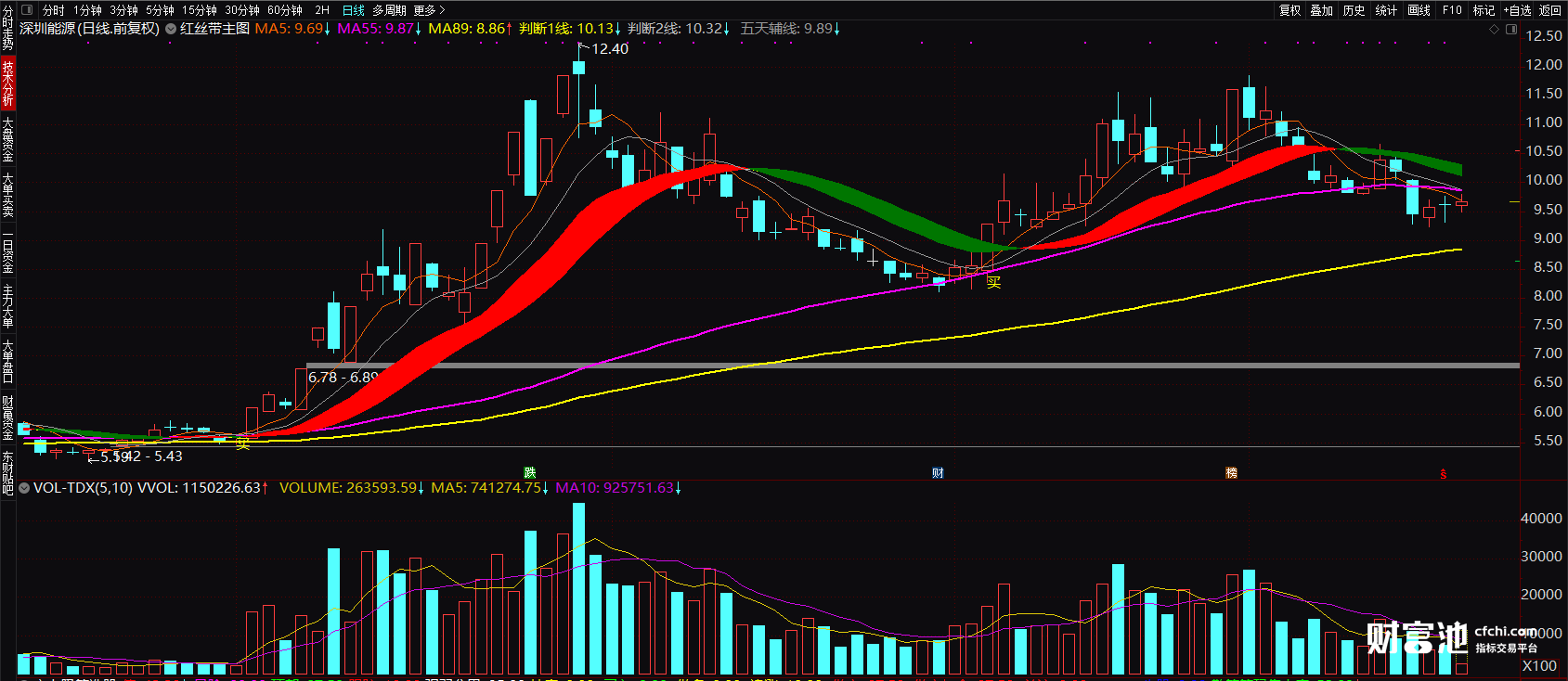Open the 统计 statistics button
Viewport: 1568px width, 681px height.
coord(1386,10)
